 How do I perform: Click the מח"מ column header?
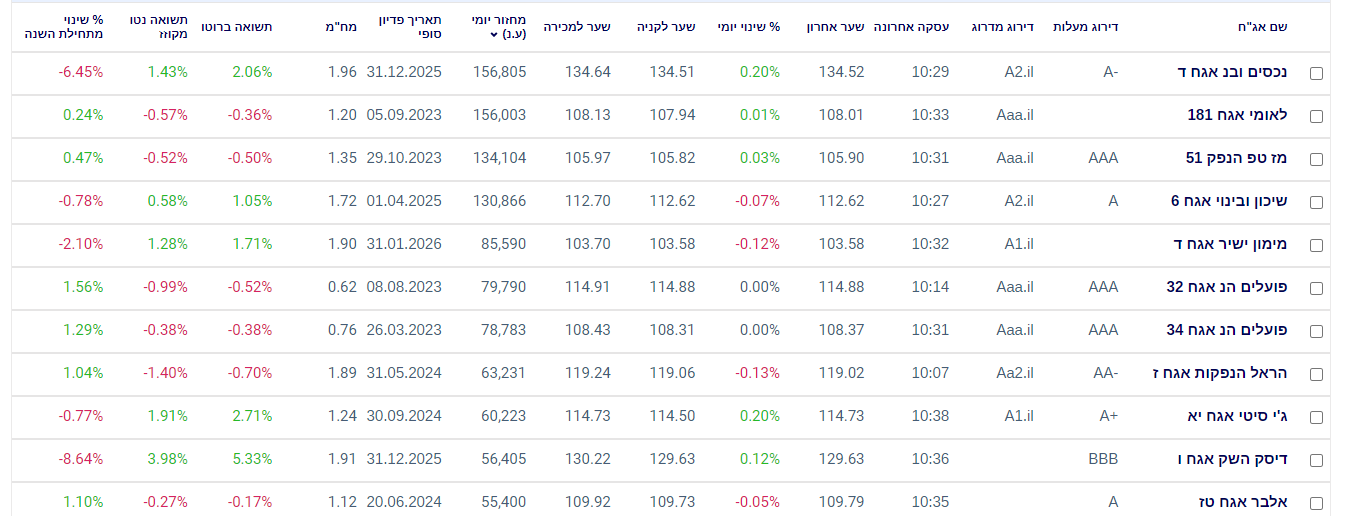click(x=341, y=27)
